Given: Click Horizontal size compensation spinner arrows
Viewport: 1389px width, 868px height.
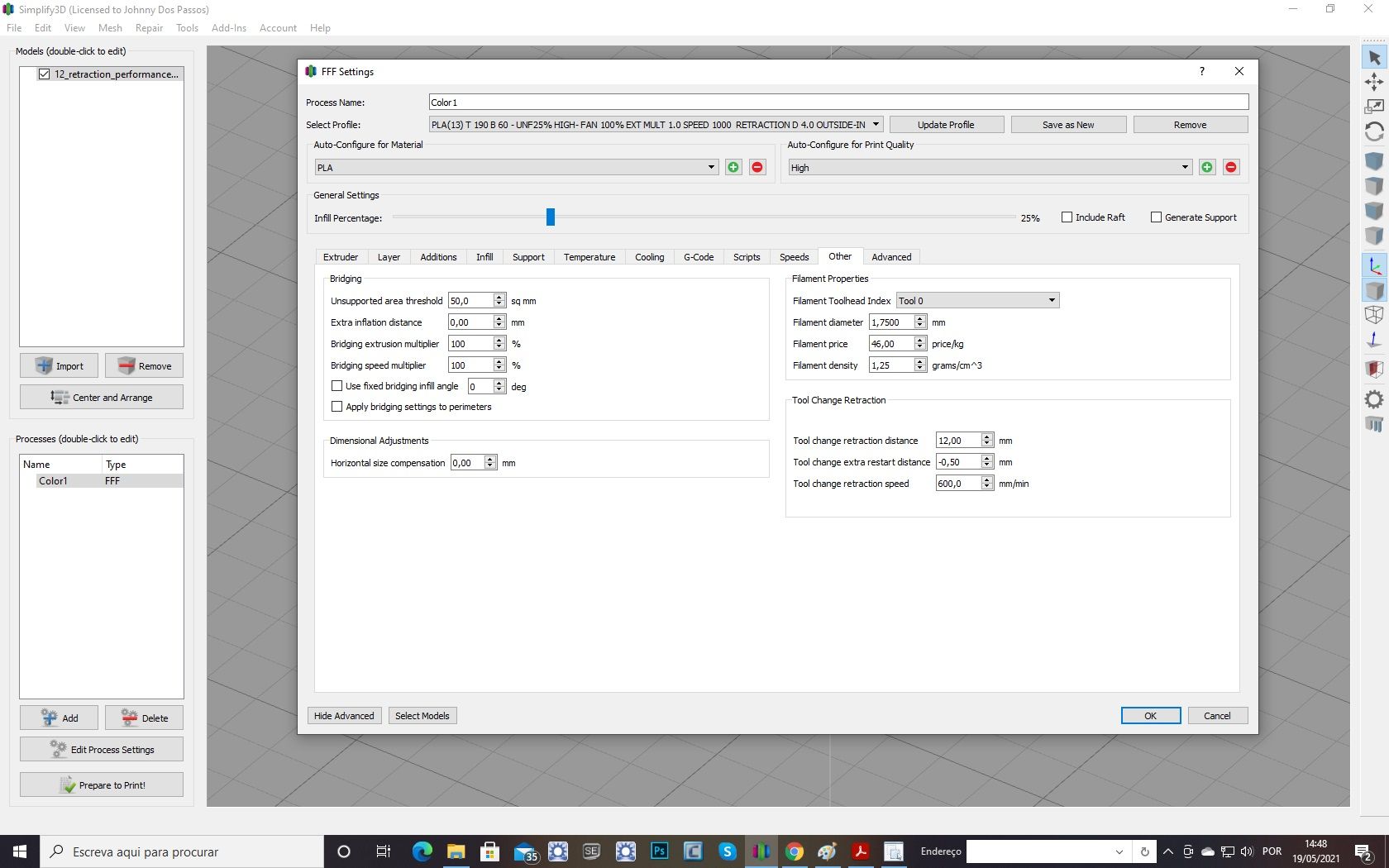Looking at the screenshot, I should 490,463.
